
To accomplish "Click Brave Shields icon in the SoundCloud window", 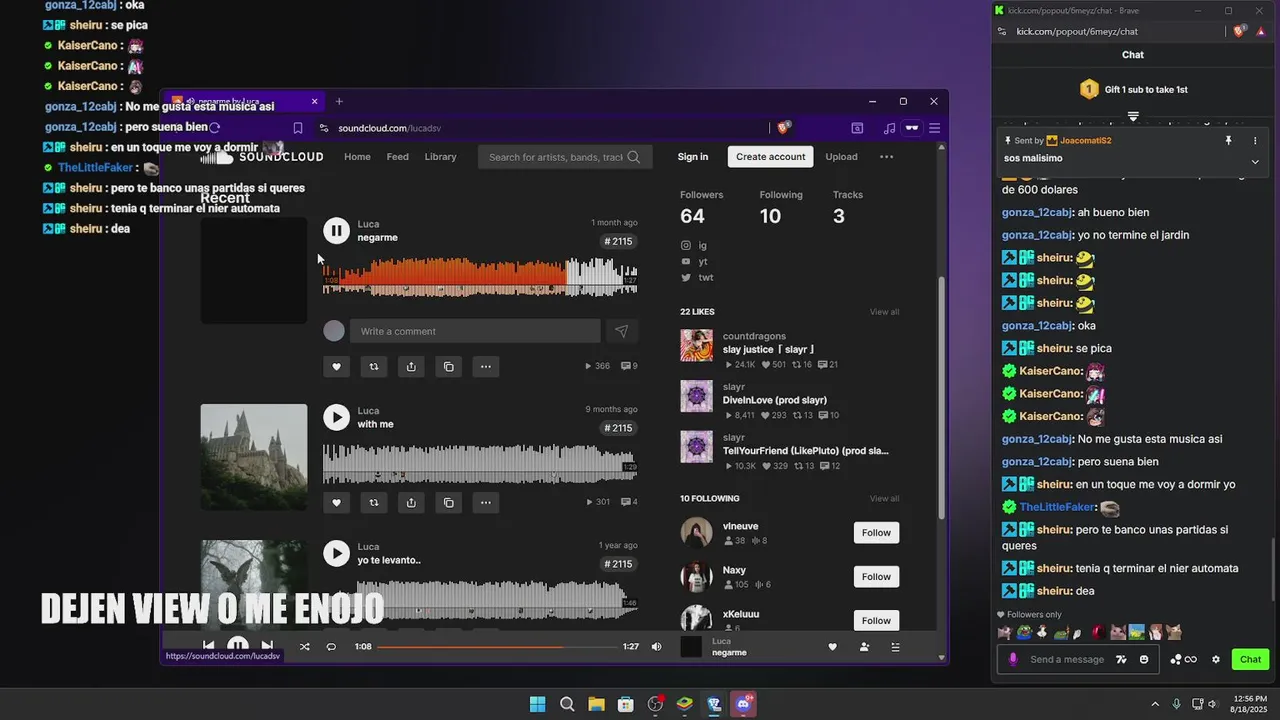I will (783, 128).
